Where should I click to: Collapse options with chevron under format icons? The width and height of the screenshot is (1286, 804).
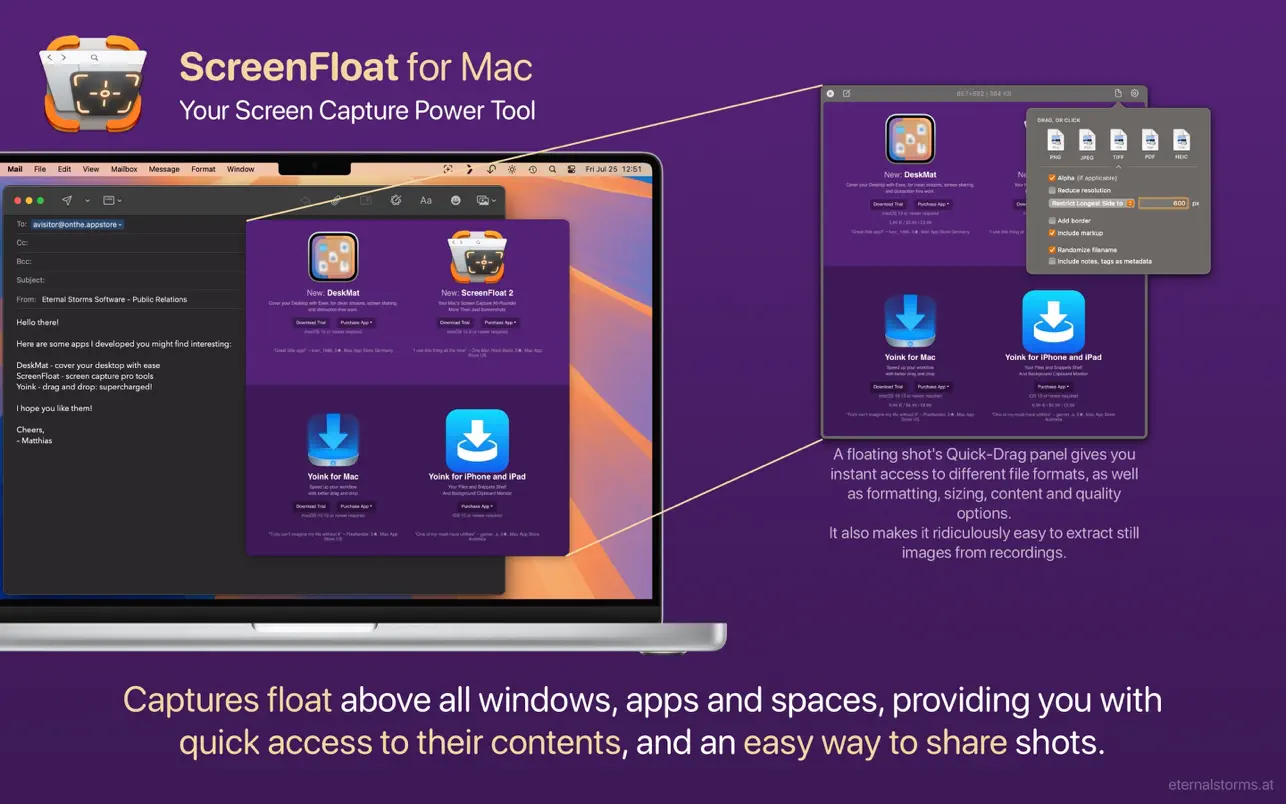tap(1118, 167)
